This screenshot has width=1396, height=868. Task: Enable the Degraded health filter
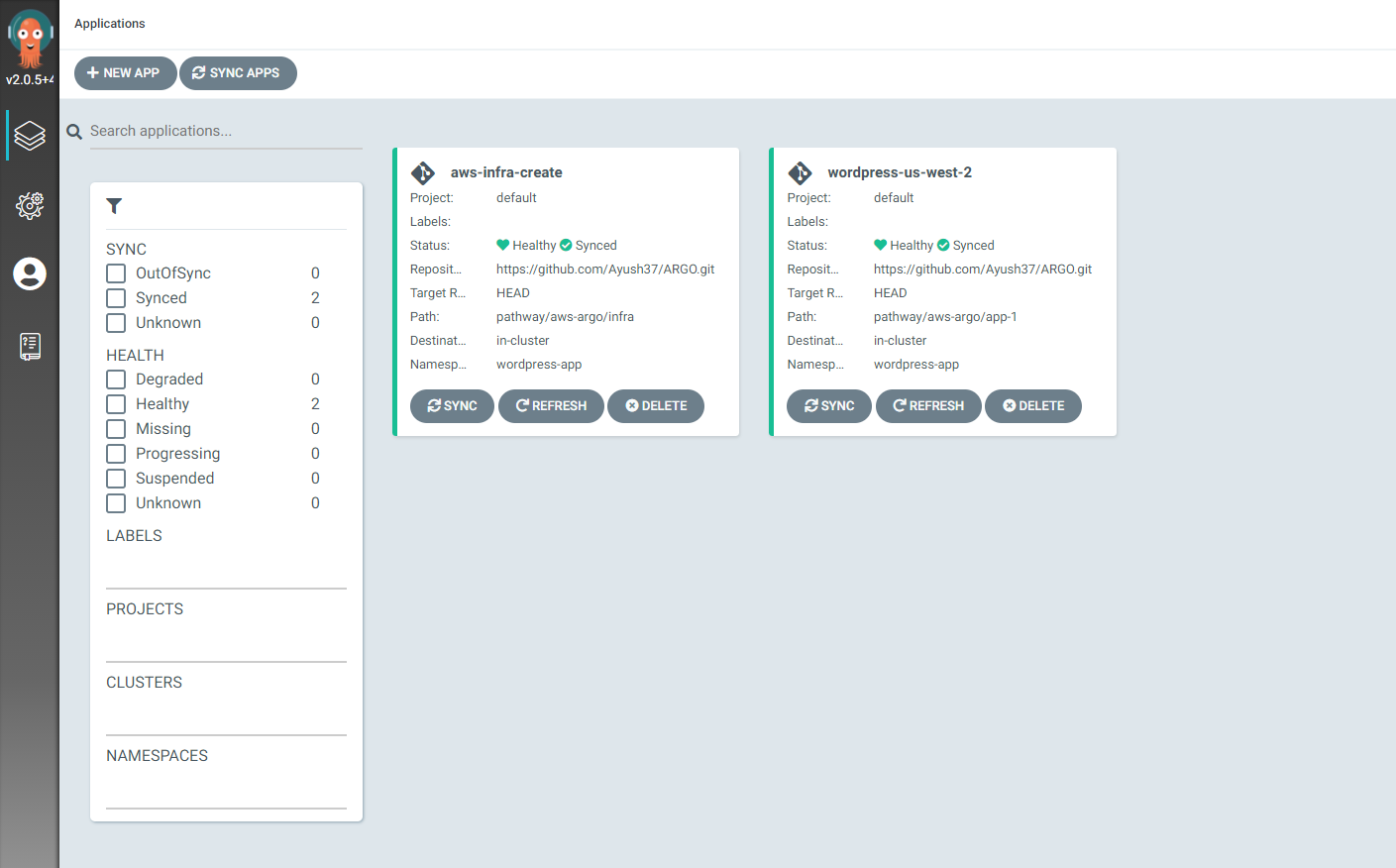[x=115, y=379]
